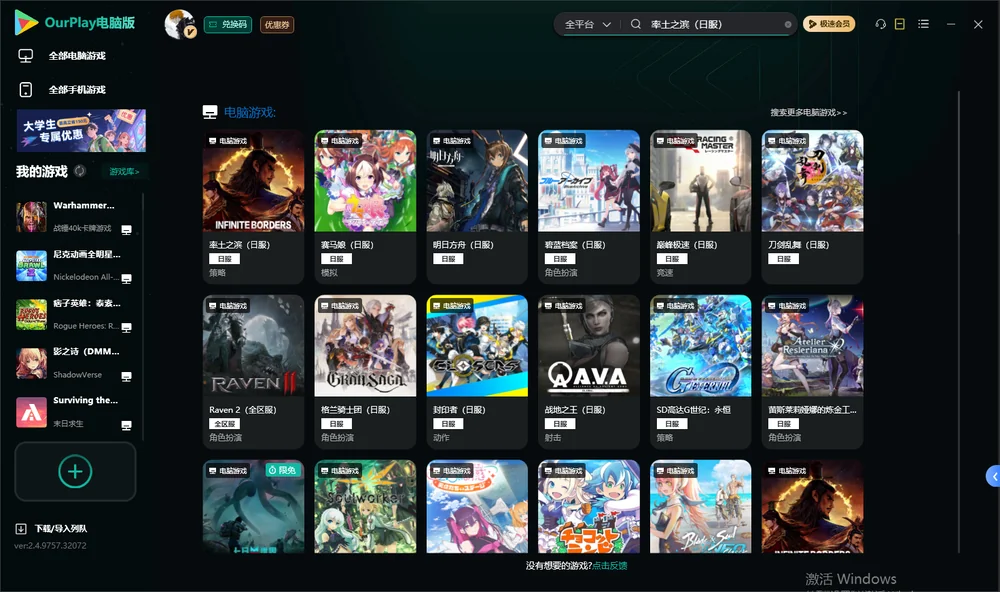Open the list menu icon in title bar
The height and width of the screenshot is (592, 1000).
[923, 24]
